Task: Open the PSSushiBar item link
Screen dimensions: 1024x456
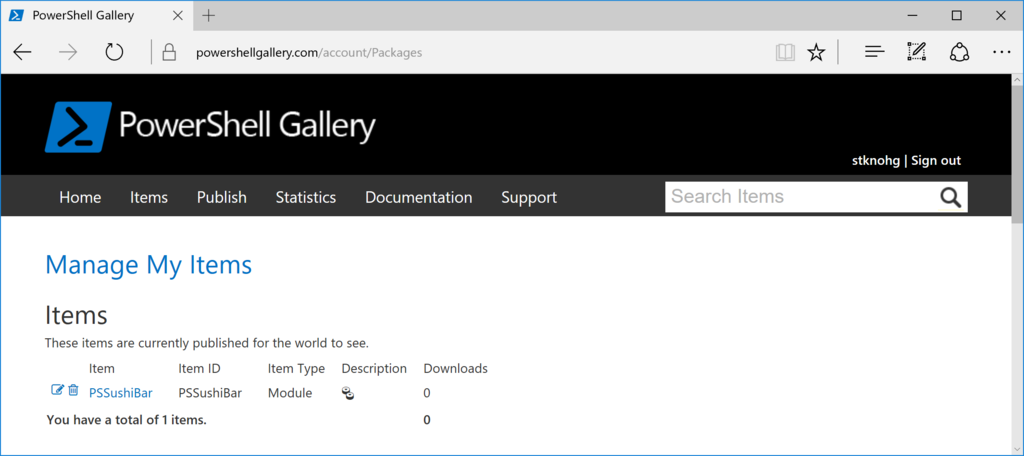Action: pyautogui.click(x=121, y=393)
